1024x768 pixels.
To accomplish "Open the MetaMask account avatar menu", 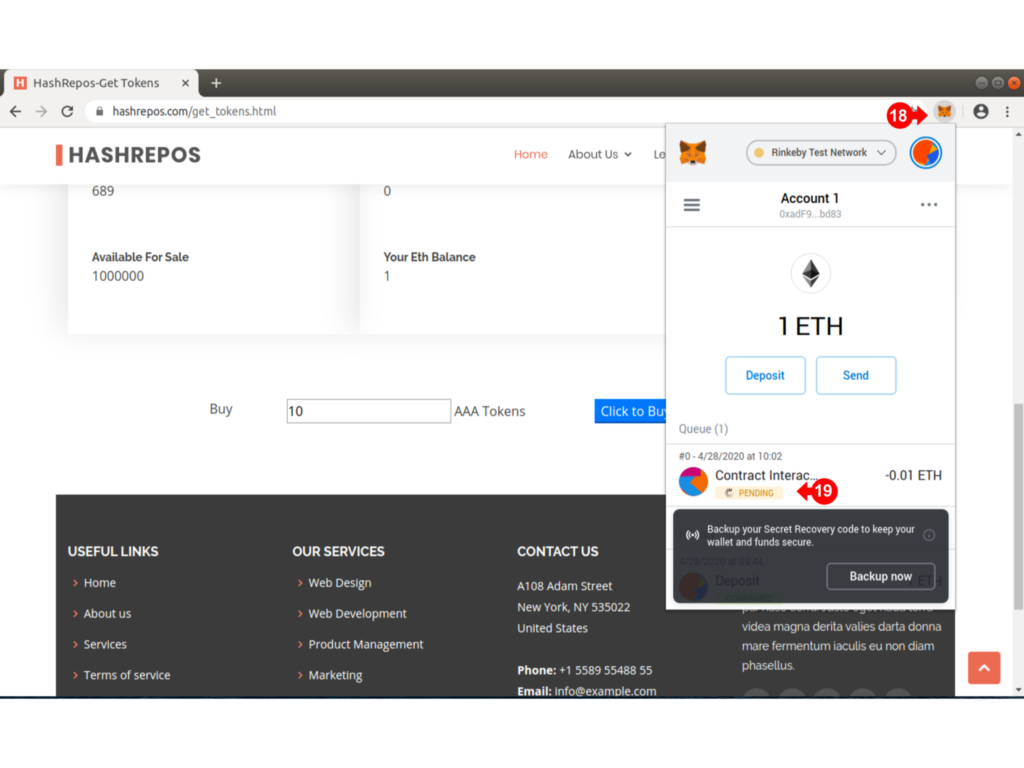I will [925, 153].
